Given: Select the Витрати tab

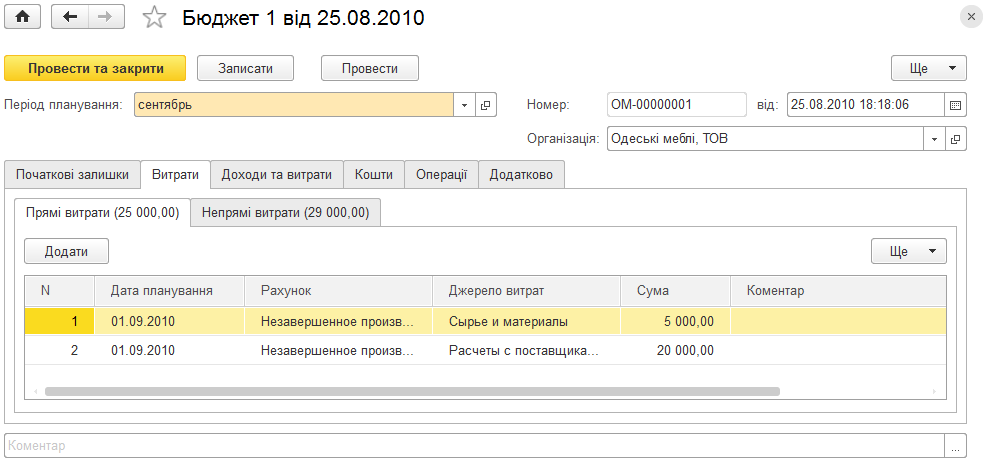Looking at the screenshot, I should tap(175, 175).
